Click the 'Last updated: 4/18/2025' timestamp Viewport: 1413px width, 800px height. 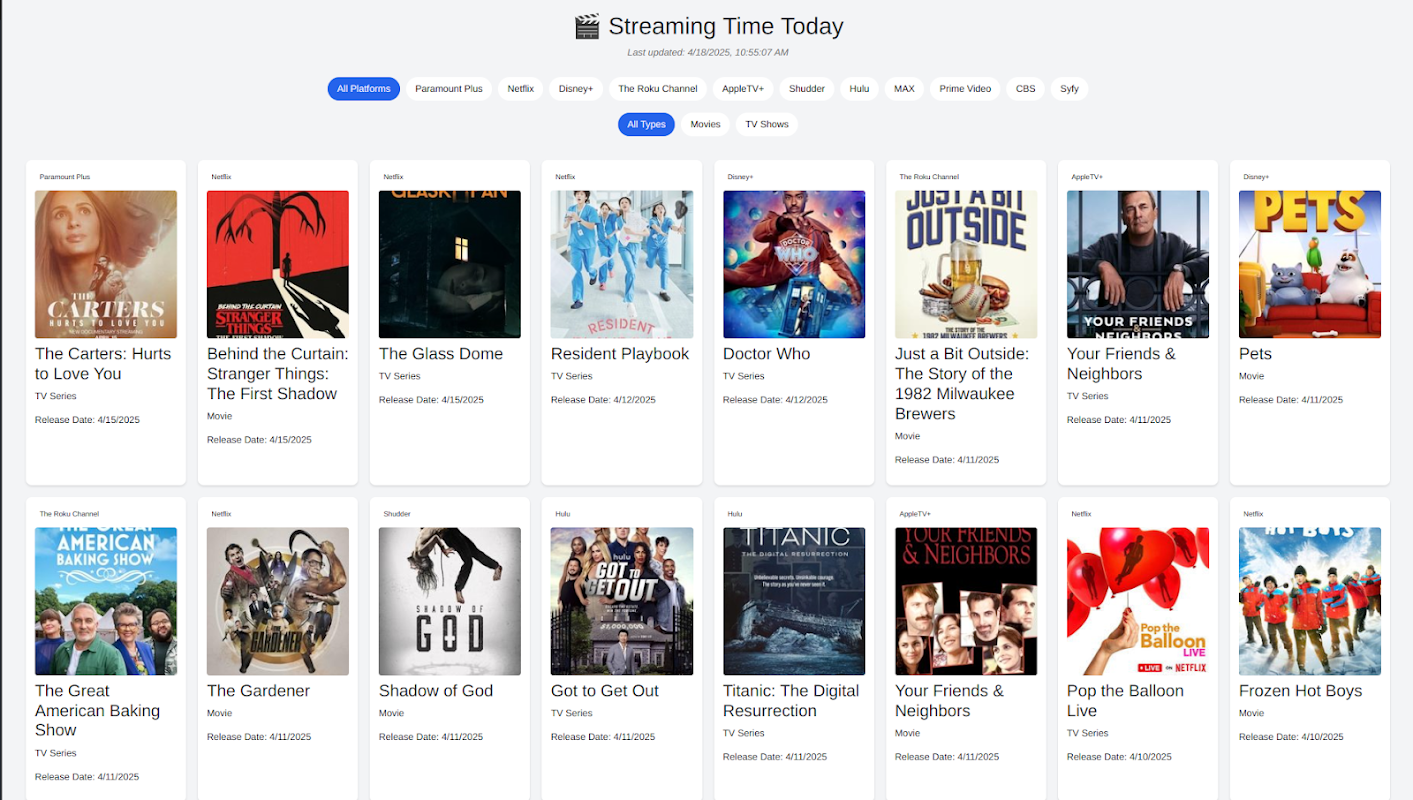(x=708, y=53)
